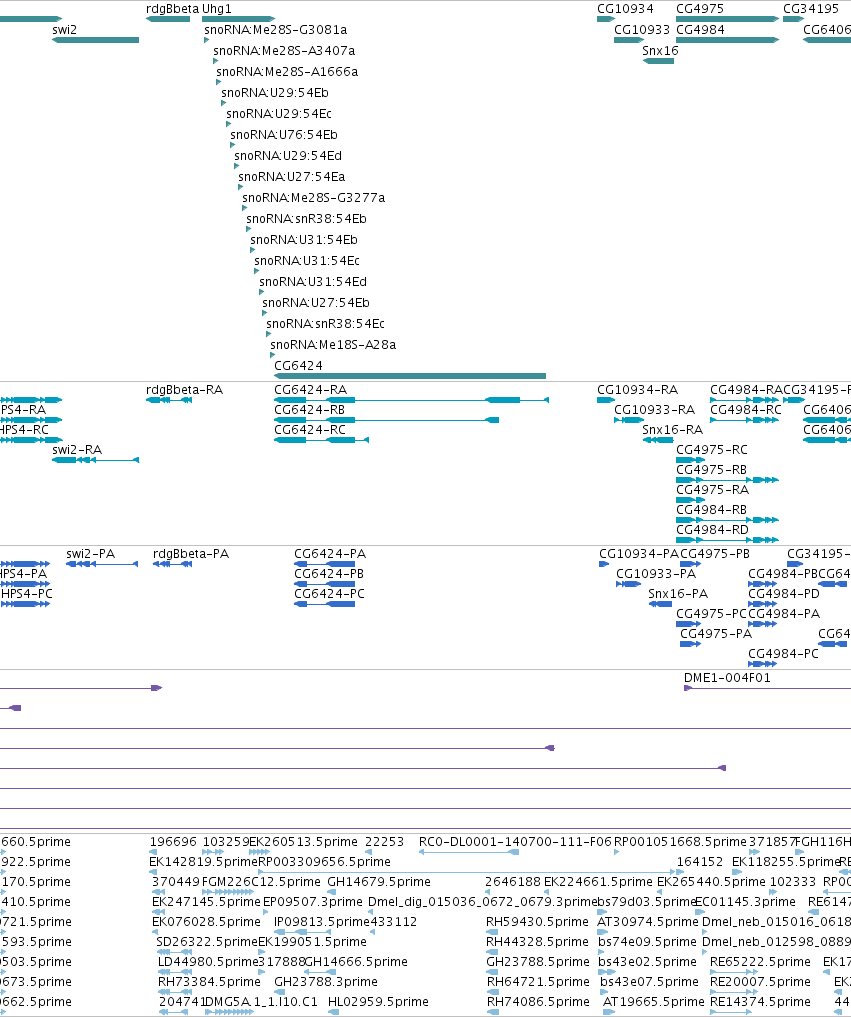Select snoRNA:U76:54Eb label
Screen dimensions: 851x1017
coord(284,135)
